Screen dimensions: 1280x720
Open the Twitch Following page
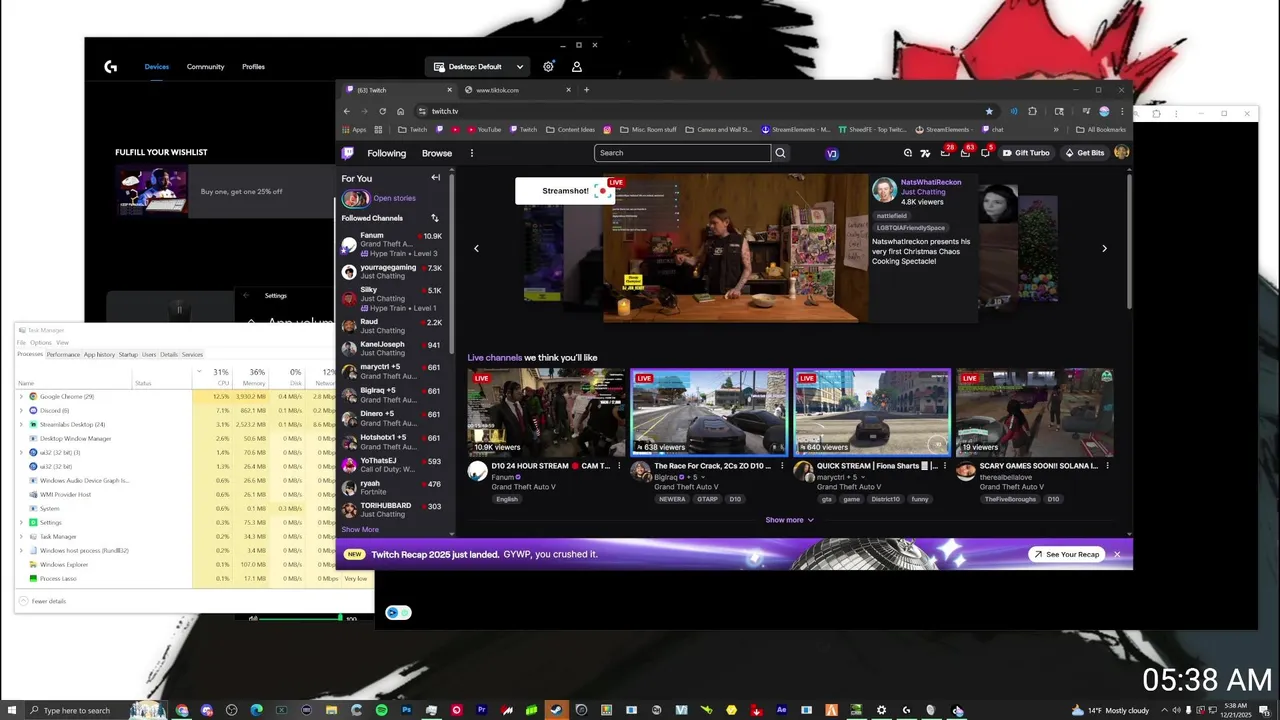386,153
